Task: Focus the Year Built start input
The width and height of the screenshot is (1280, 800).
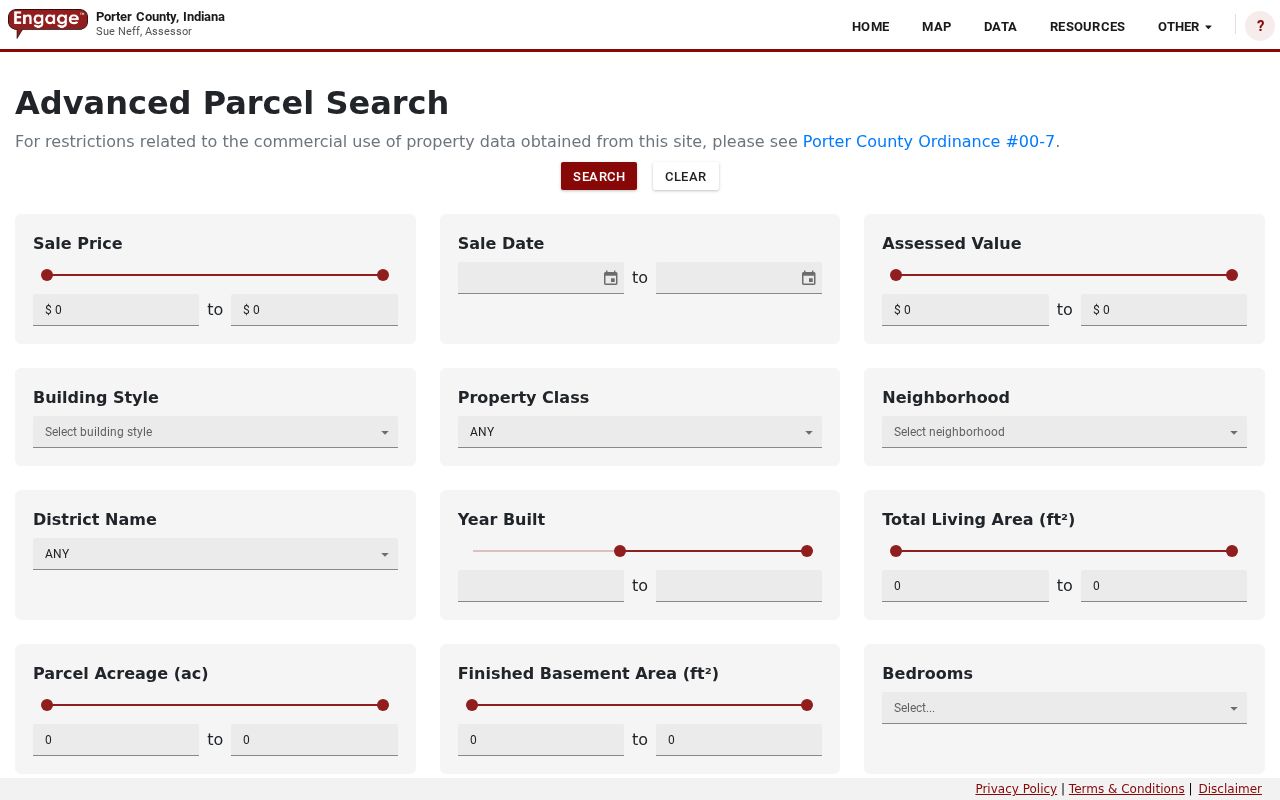Action: coord(541,586)
